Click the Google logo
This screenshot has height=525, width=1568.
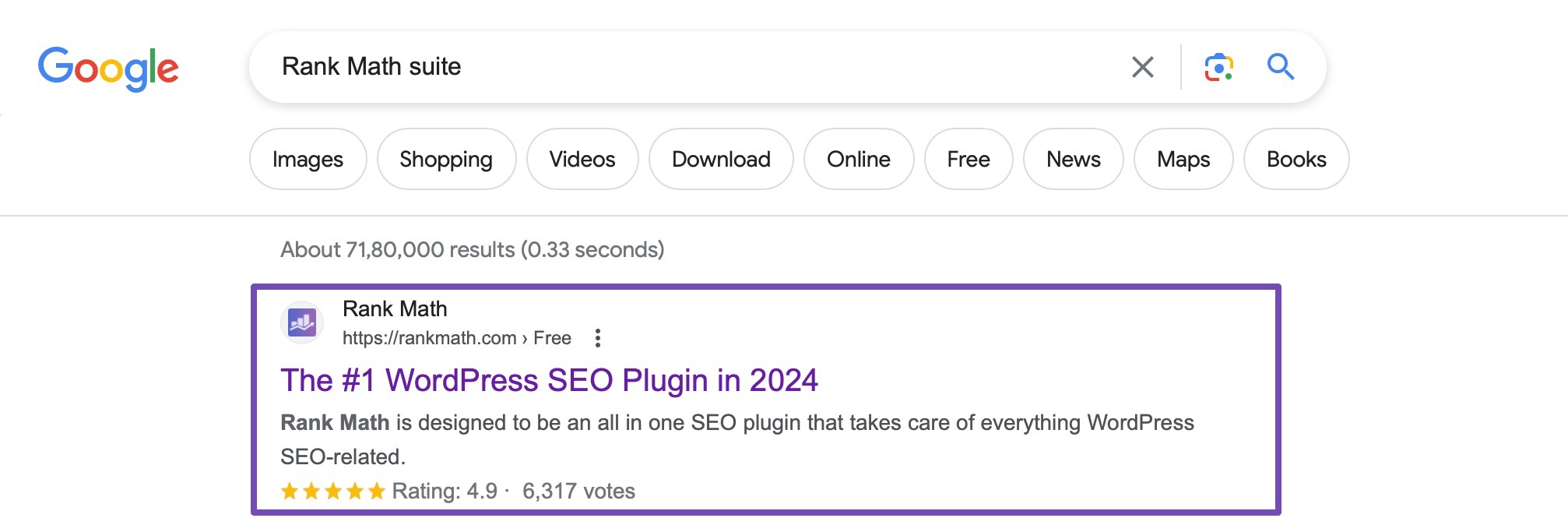(x=110, y=69)
